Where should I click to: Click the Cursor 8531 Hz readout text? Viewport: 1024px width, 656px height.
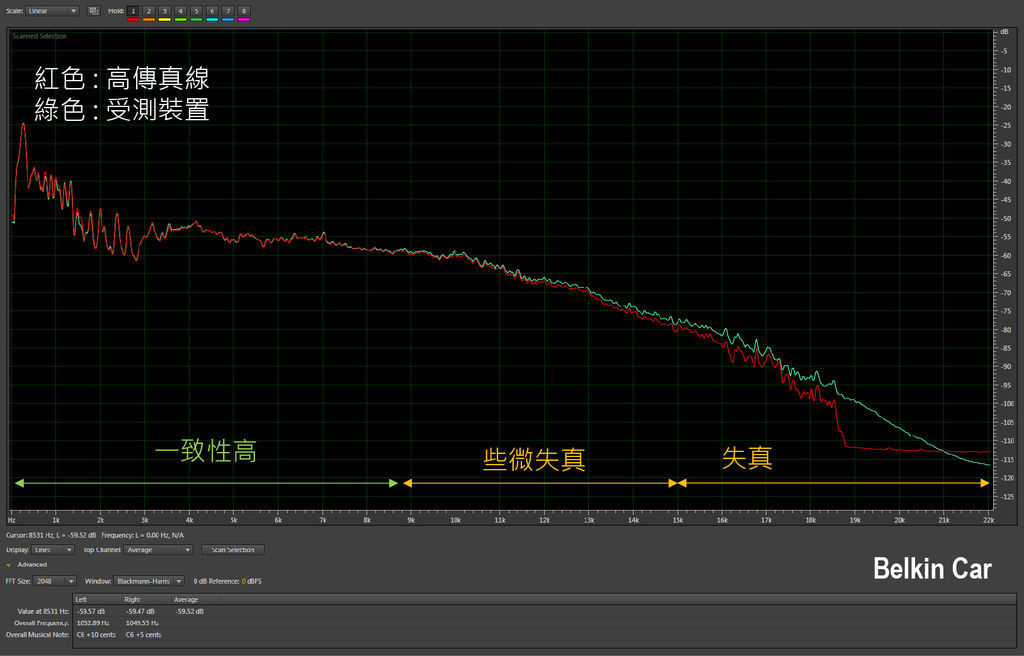coord(51,535)
